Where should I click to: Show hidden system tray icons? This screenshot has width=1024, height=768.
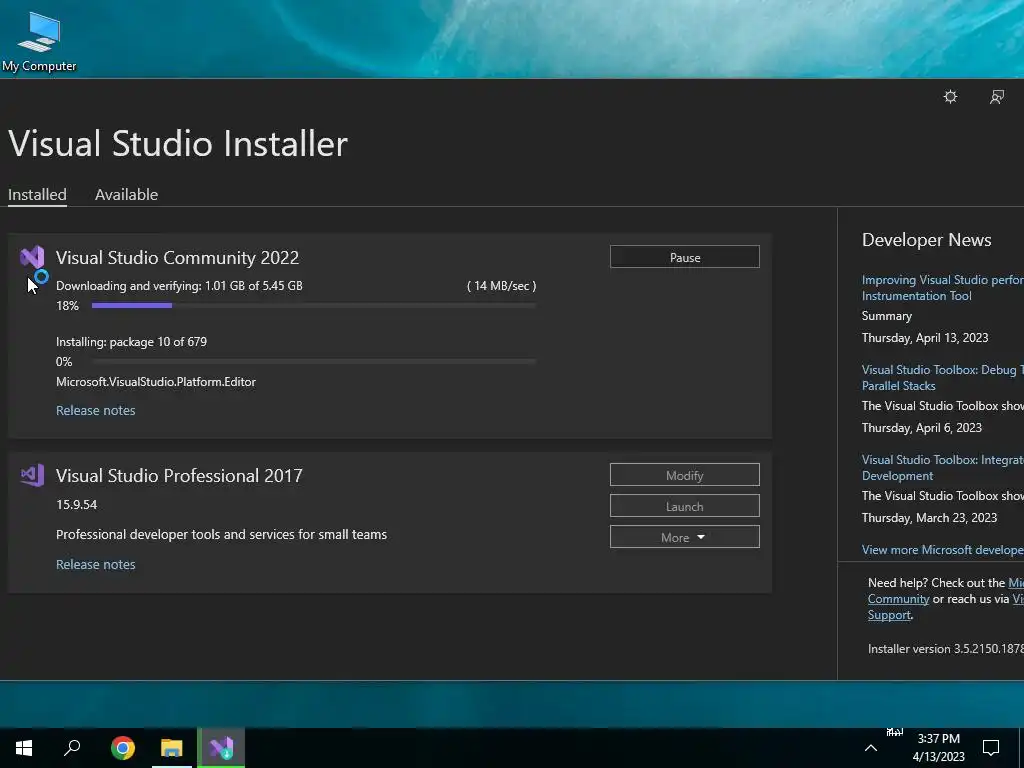click(x=871, y=748)
